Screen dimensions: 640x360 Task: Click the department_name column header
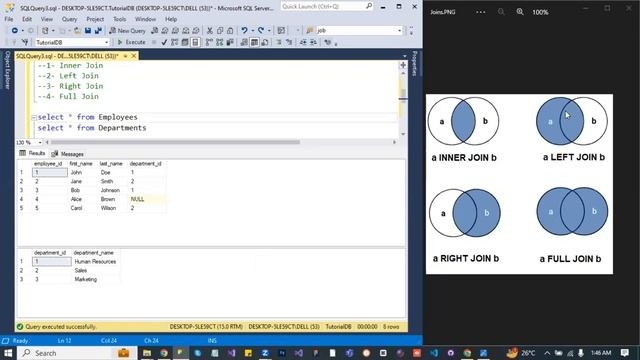point(94,253)
